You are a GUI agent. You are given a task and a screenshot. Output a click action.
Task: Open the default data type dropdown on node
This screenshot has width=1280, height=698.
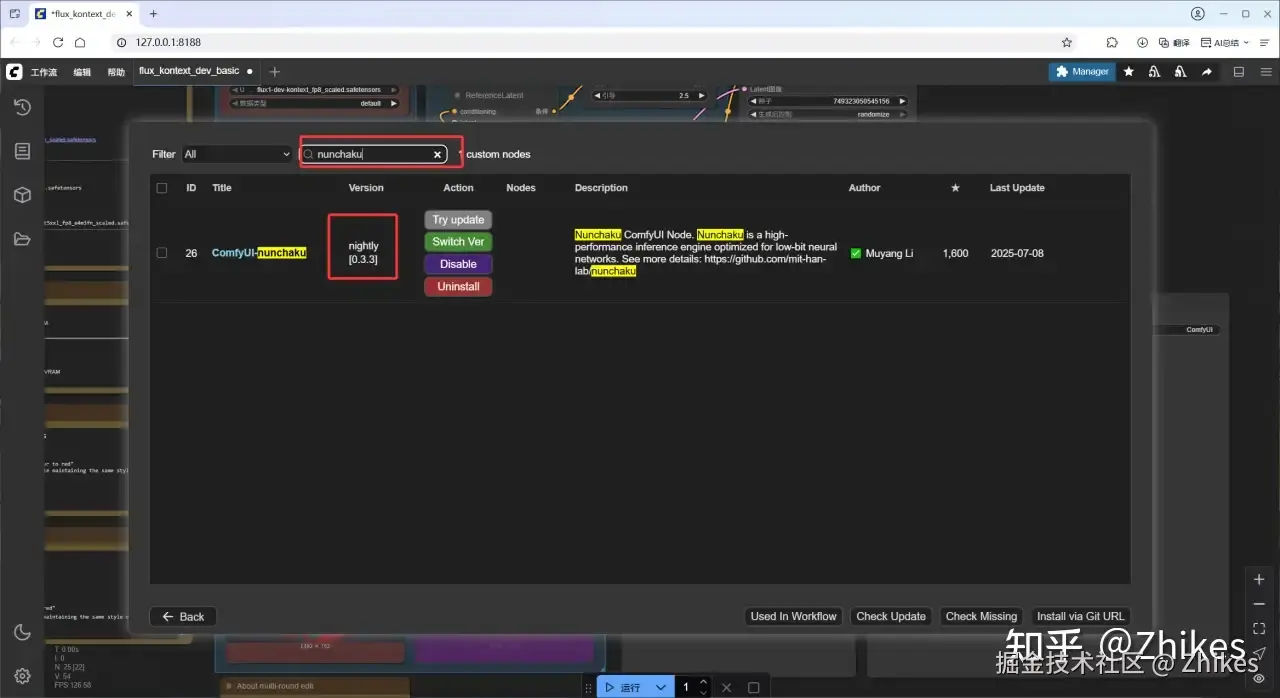(315, 103)
